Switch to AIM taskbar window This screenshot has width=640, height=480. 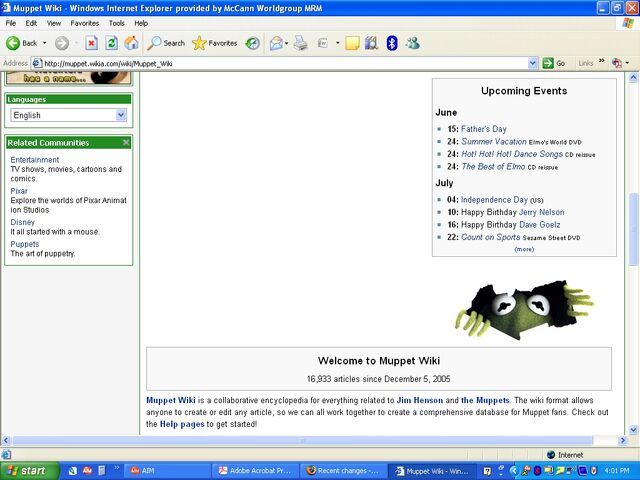(167, 471)
